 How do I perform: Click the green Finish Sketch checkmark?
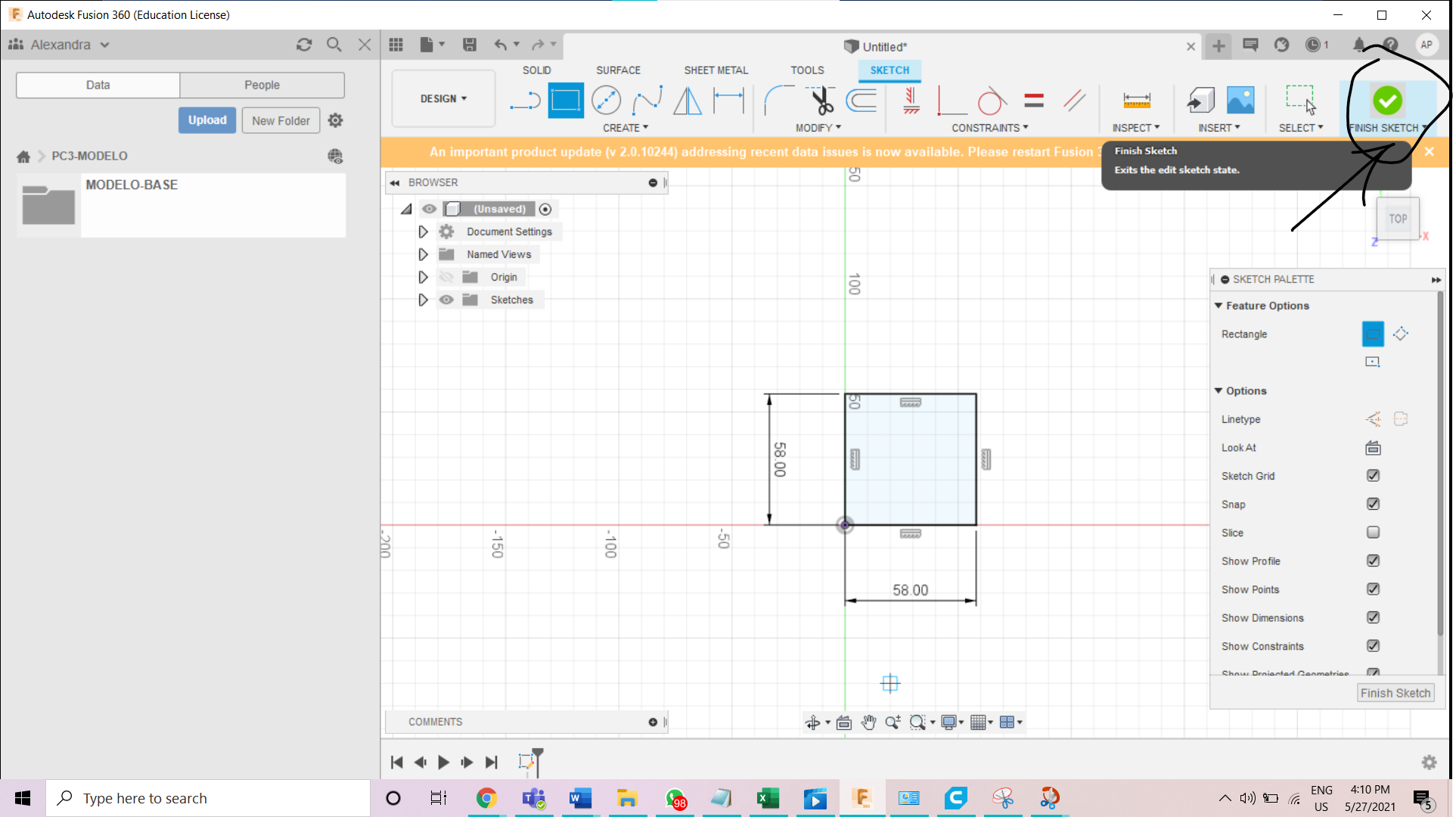[1386, 101]
